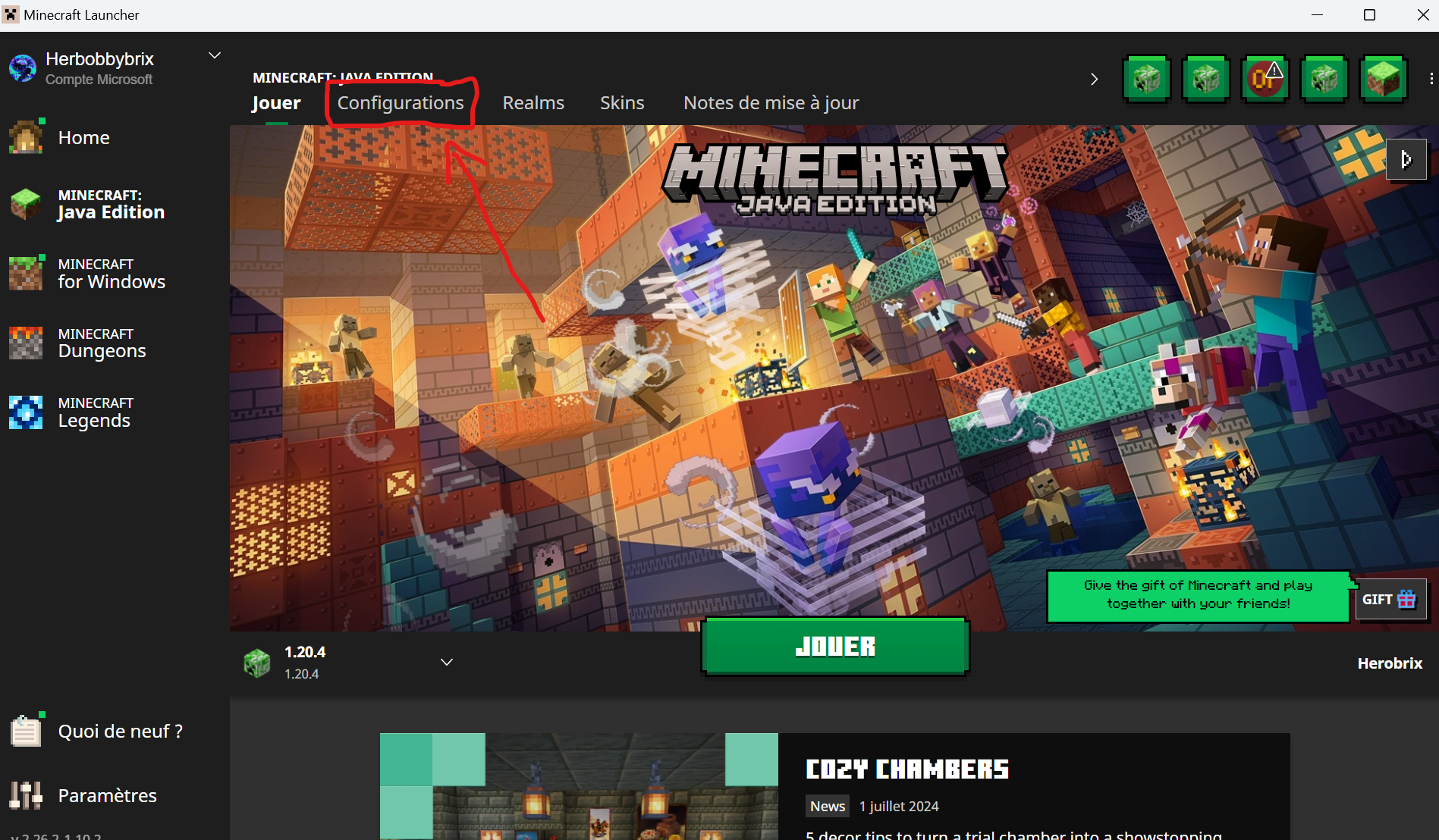Click the Herbobbybrix account avatar
Image resolution: width=1439 pixels, height=840 pixels.
[x=23, y=68]
